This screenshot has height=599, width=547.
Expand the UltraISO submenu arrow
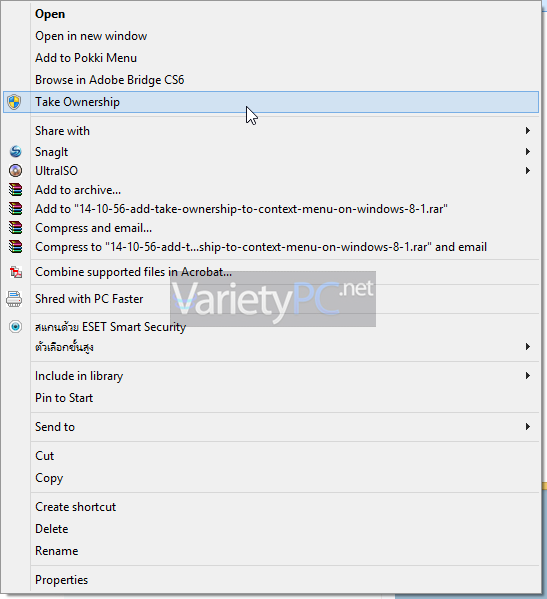tap(528, 170)
